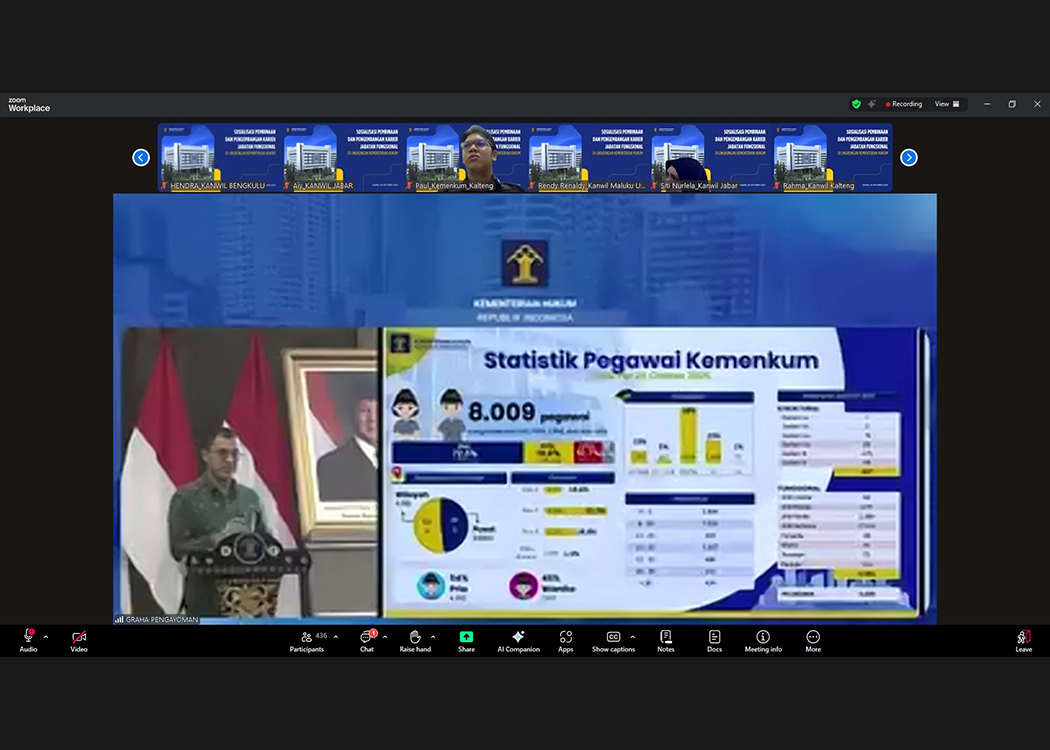Open the View layout menu
The image size is (1050, 750).
pyautogui.click(x=946, y=104)
